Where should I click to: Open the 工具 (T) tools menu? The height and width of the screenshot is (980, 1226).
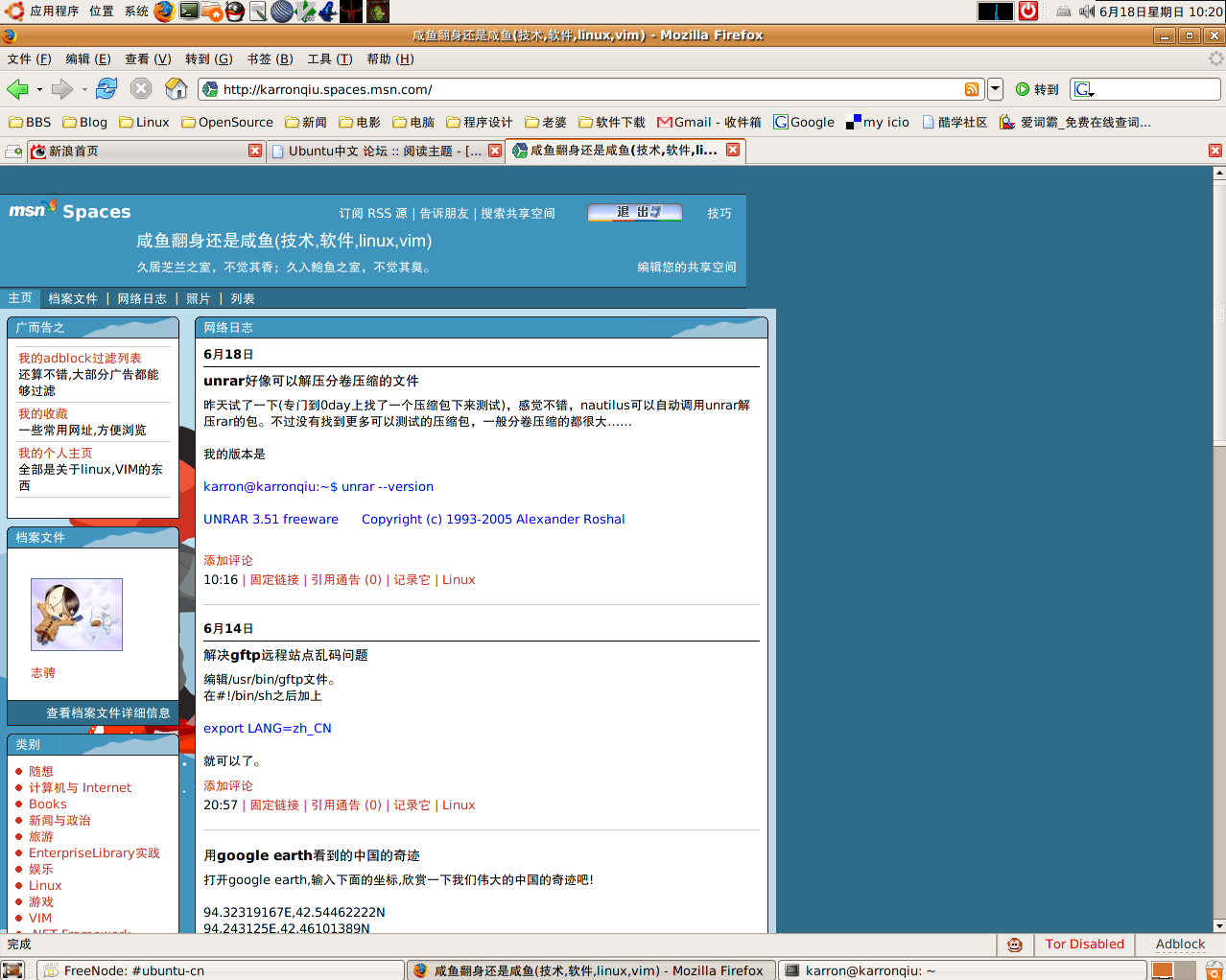(330, 59)
